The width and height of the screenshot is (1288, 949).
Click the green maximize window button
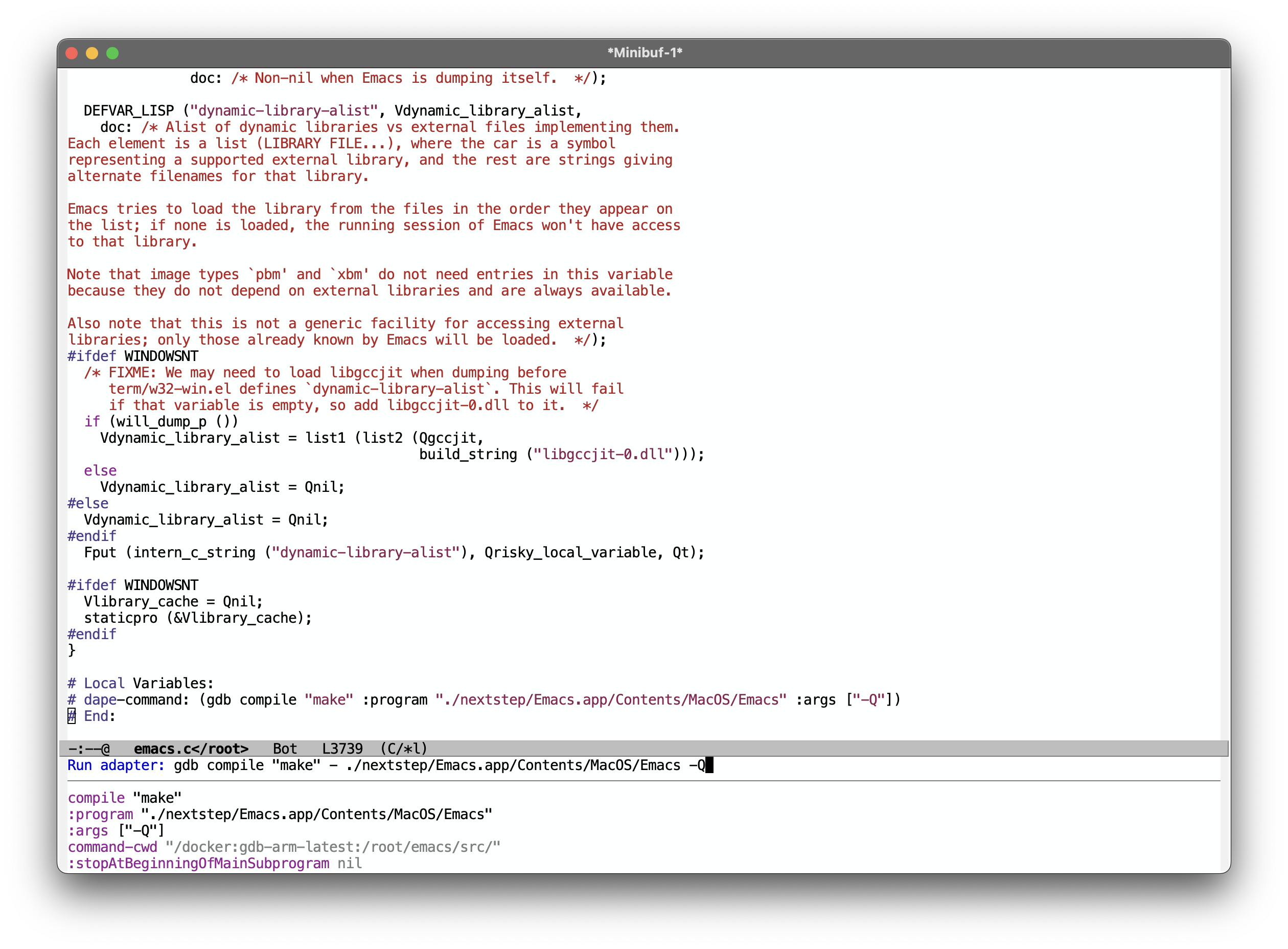click(x=112, y=53)
